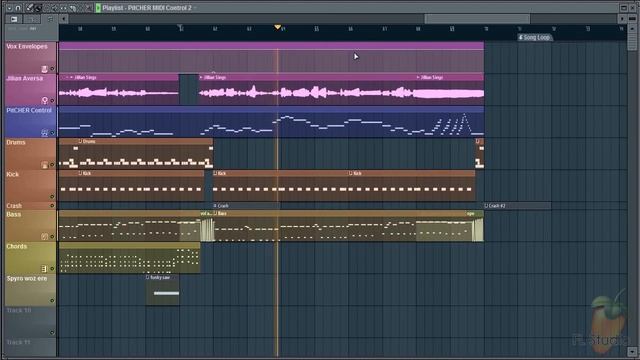This screenshot has height=360, width=640.
Task: Mute the Jillian Aversa track
Action: [x=52, y=100]
